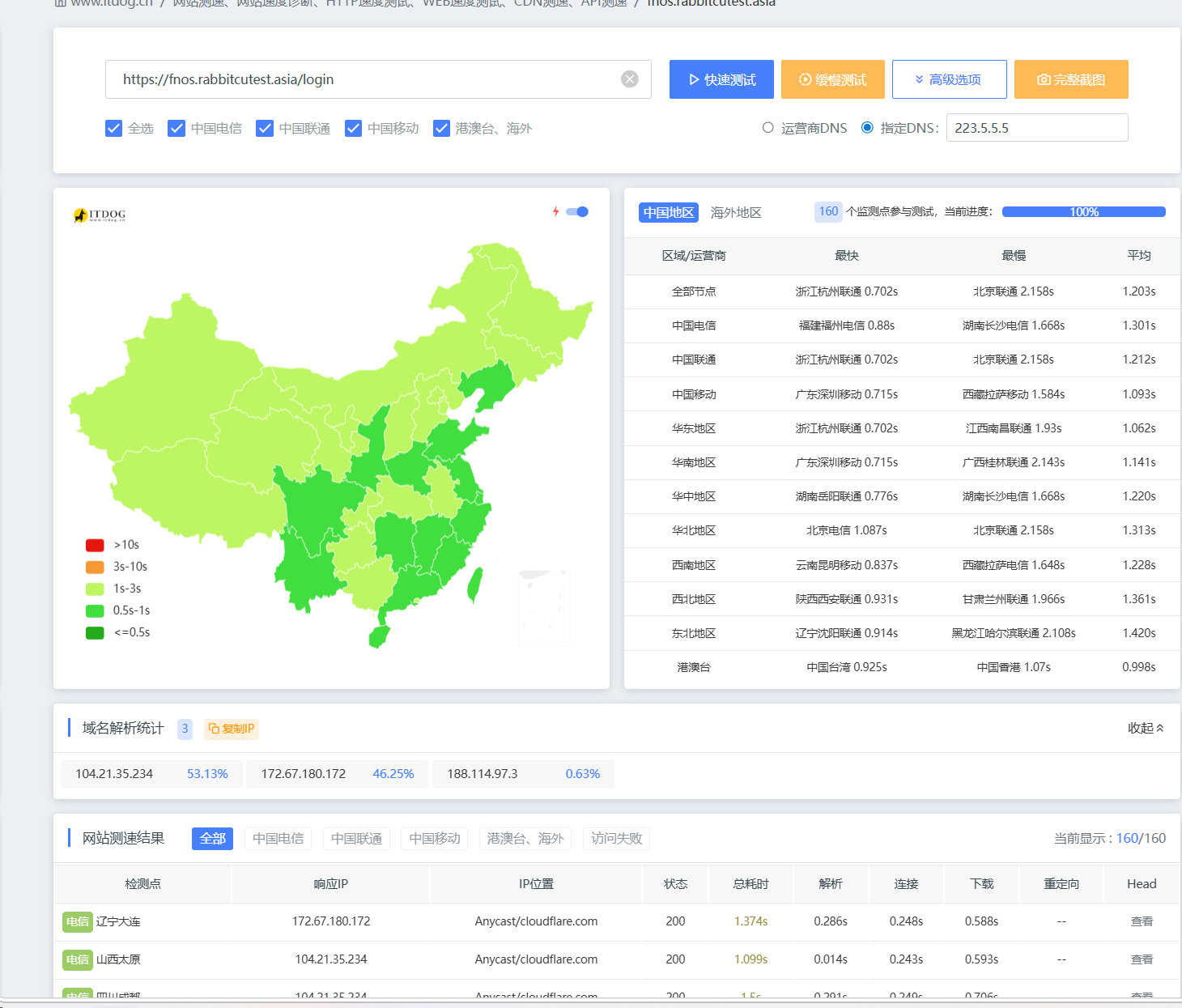Click the 电信 badge for 辽宁大连
The height and width of the screenshot is (1008, 1182).
78,921
